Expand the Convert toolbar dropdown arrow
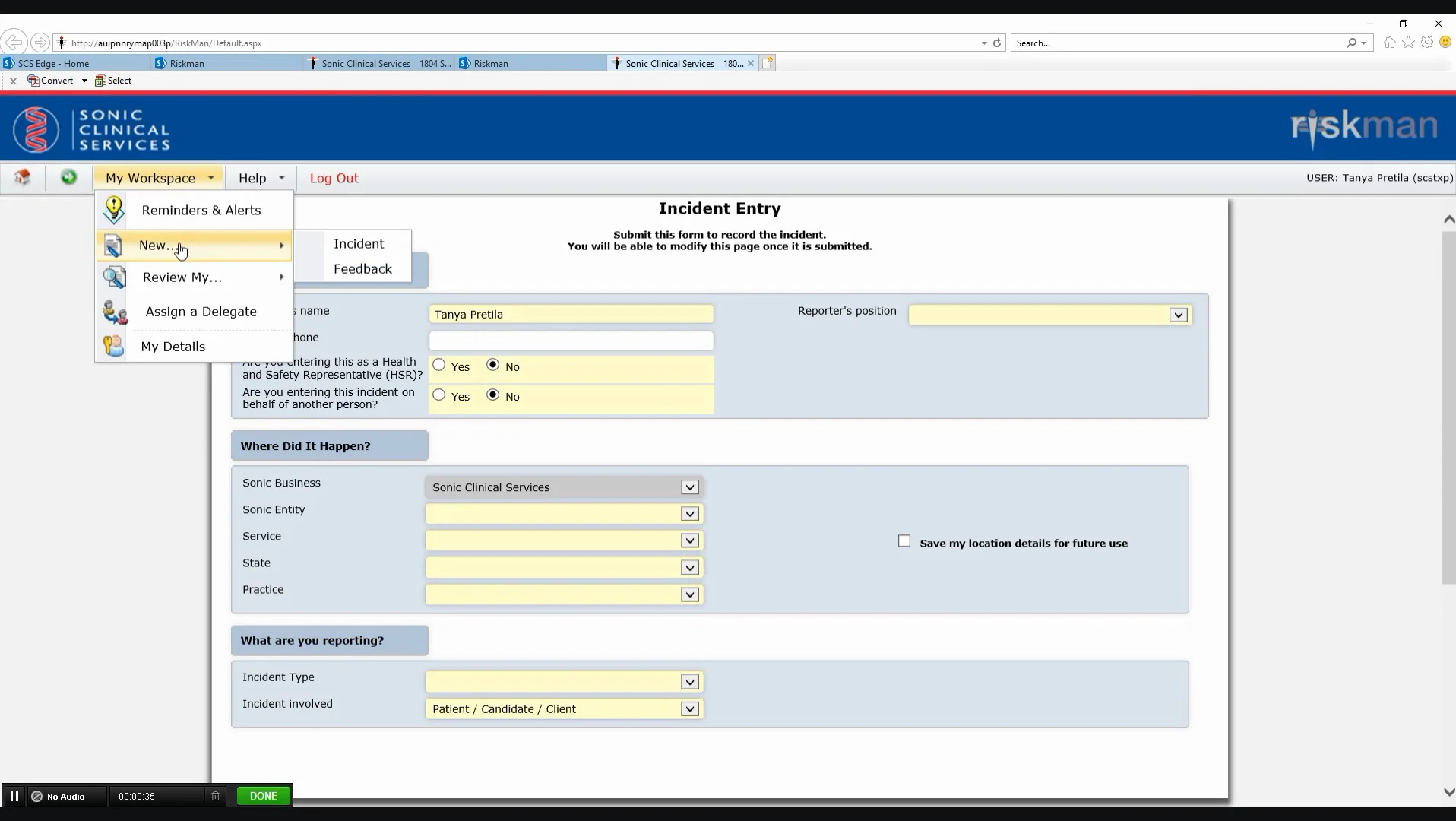The width and height of the screenshot is (1456, 821). pyautogui.click(x=84, y=81)
